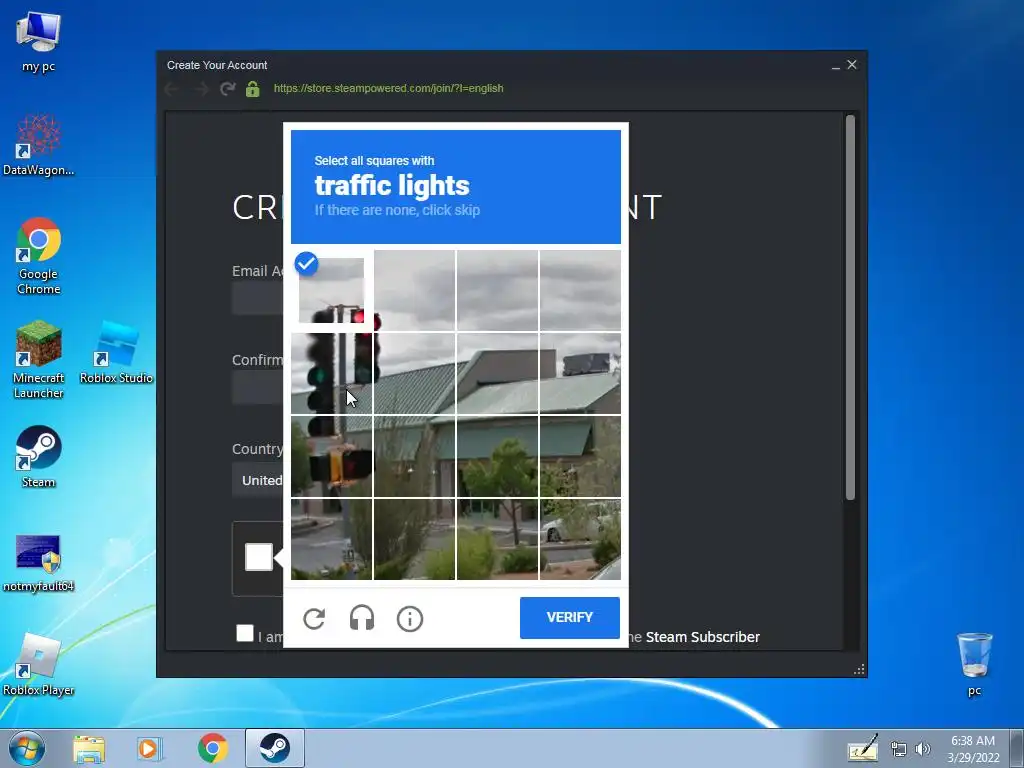Click the window corner resize grip
Screen dimensions: 1024x768
tap(859, 669)
